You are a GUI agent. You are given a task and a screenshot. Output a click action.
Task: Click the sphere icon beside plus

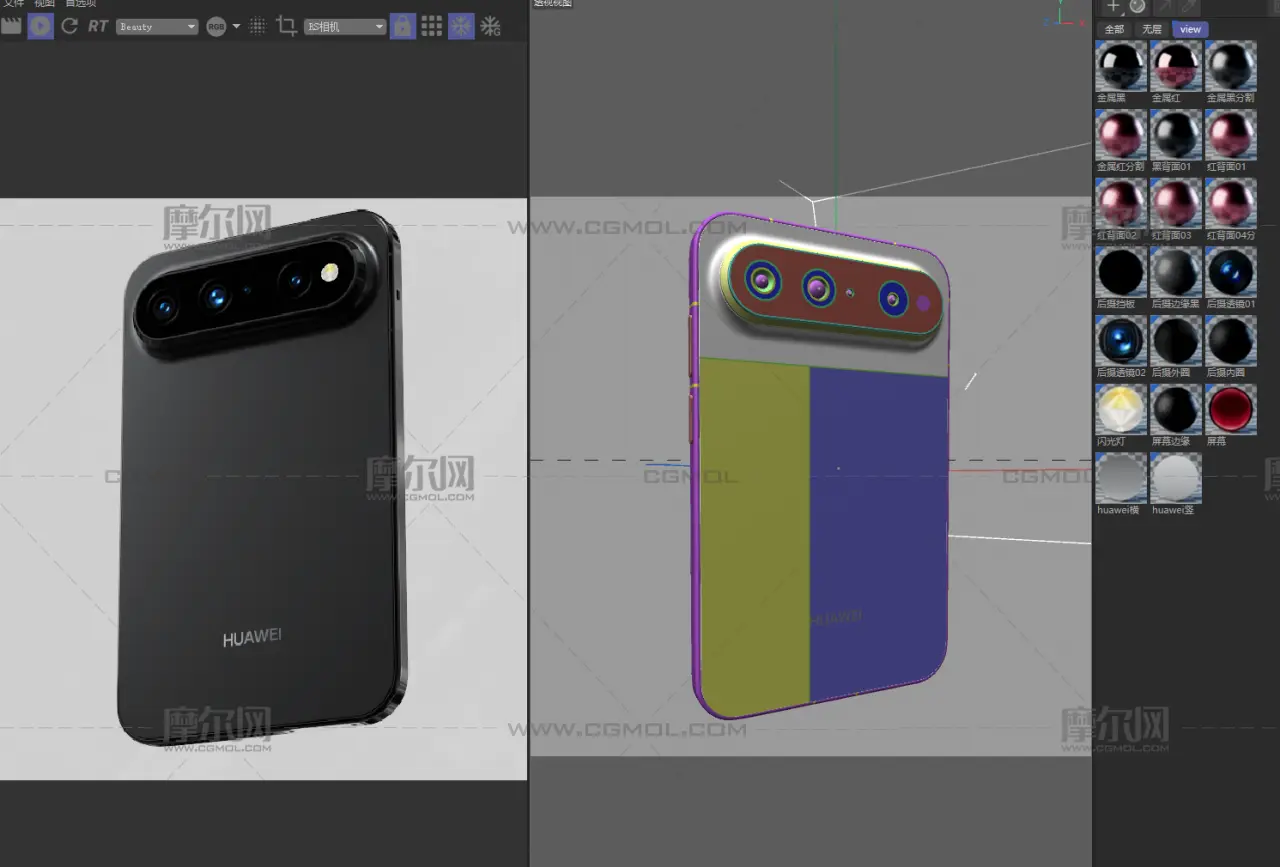(x=1138, y=6)
